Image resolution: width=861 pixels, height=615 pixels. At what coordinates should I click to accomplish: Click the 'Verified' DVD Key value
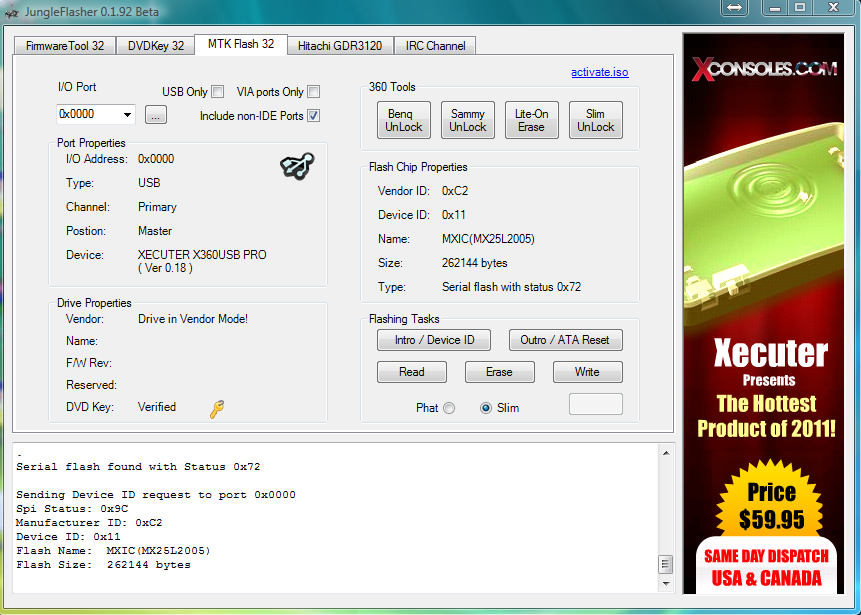tap(157, 407)
